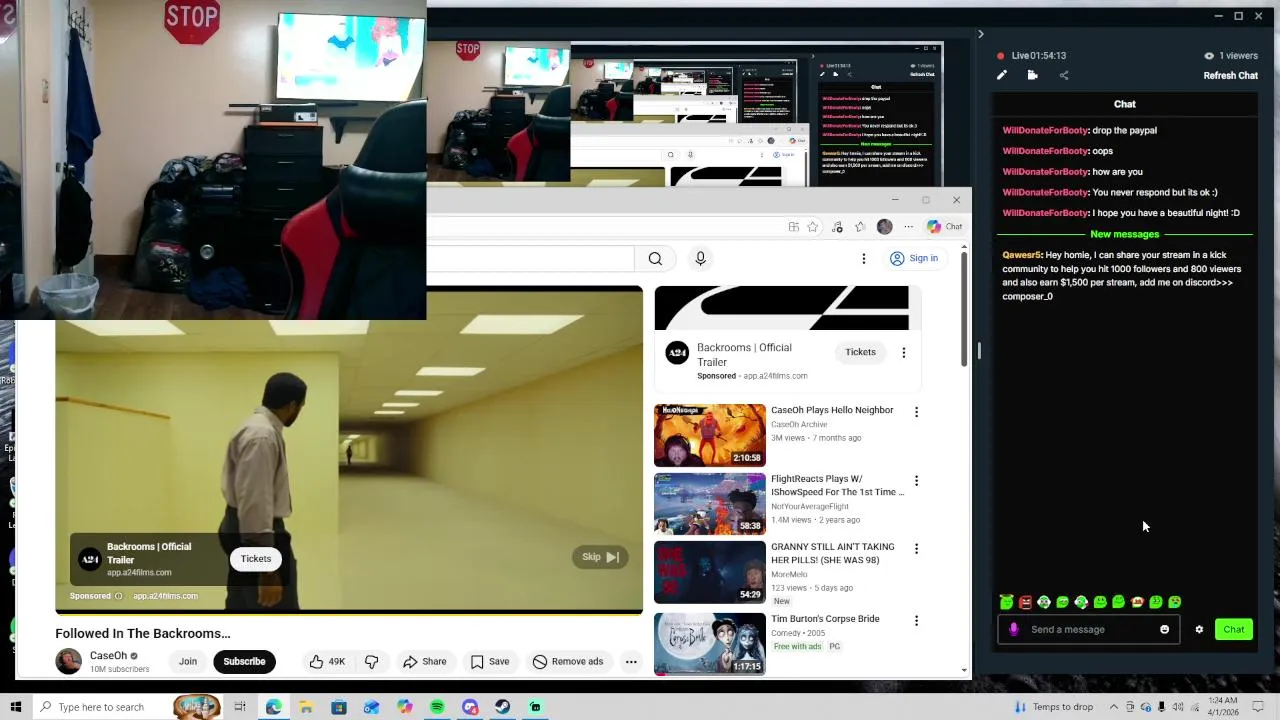Click the split screen icon in browser toolbar

(793, 227)
